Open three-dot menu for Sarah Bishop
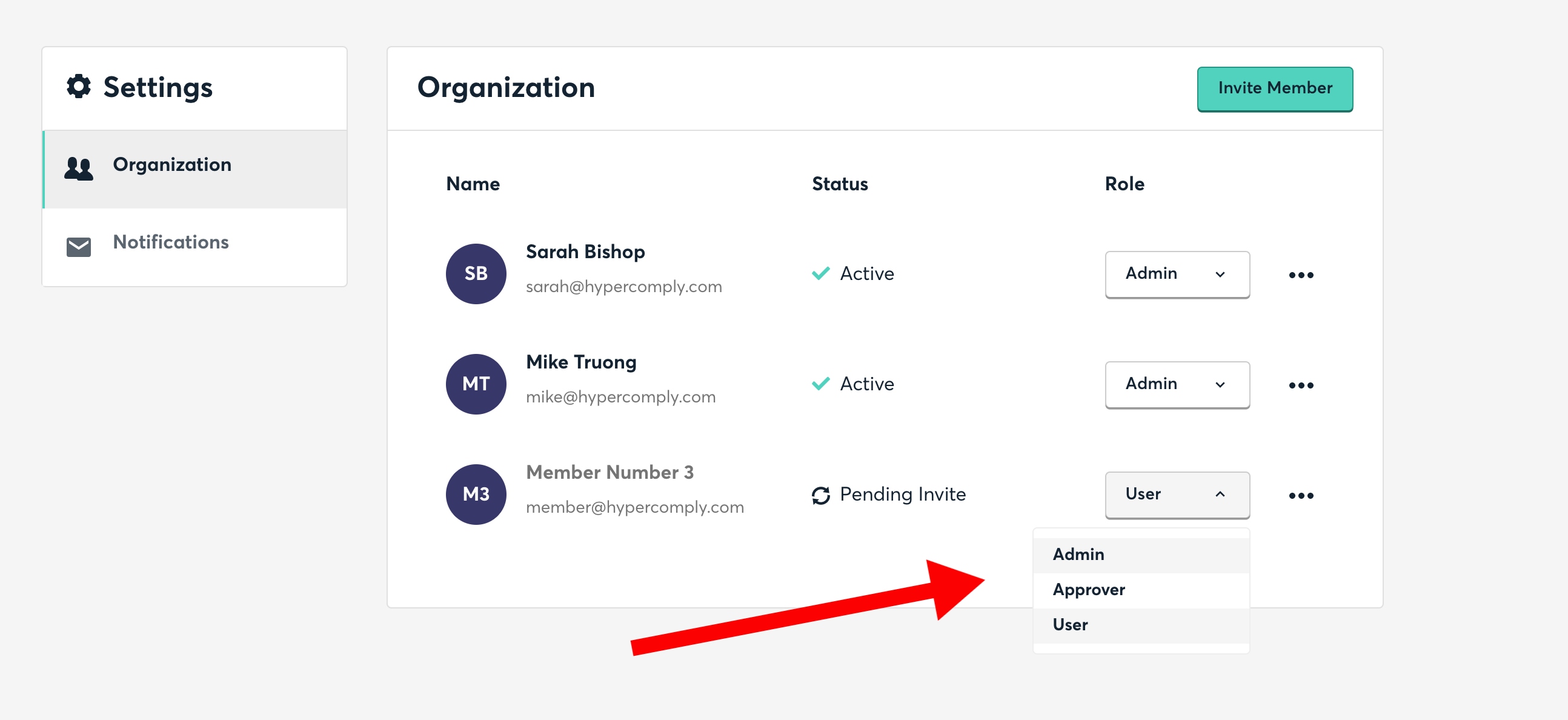This screenshot has width=1568, height=720. tap(1301, 275)
